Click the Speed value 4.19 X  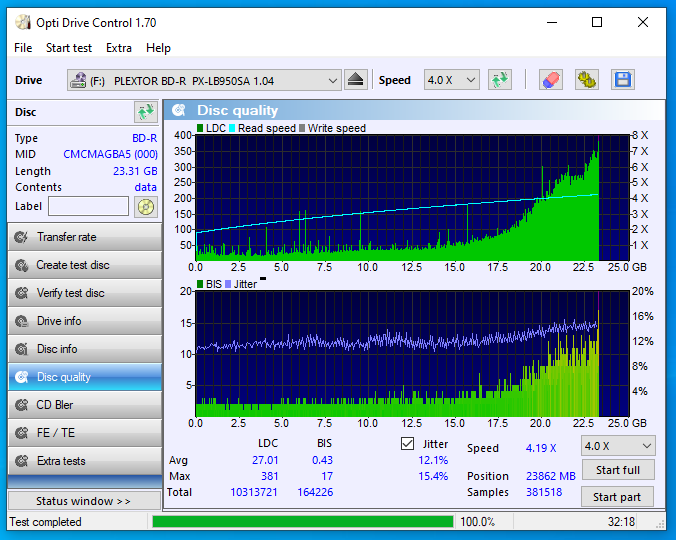(541, 448)
